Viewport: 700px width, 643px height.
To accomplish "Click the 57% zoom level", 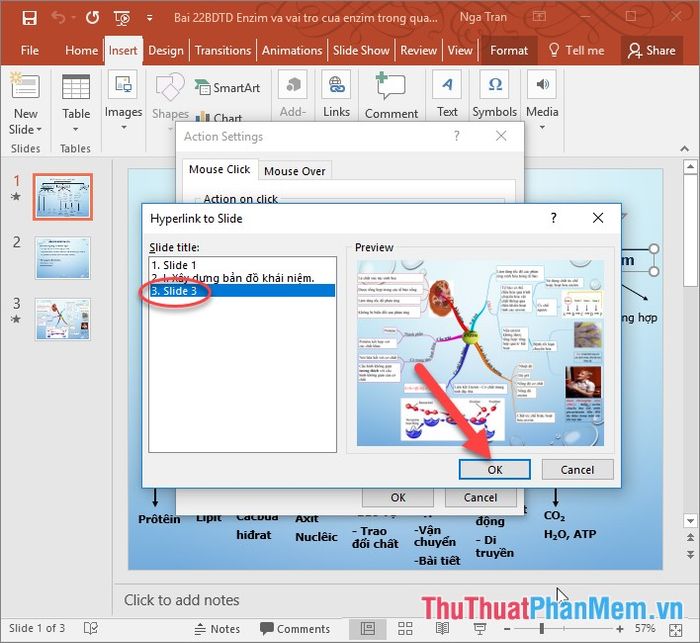I will click(645, 629).
